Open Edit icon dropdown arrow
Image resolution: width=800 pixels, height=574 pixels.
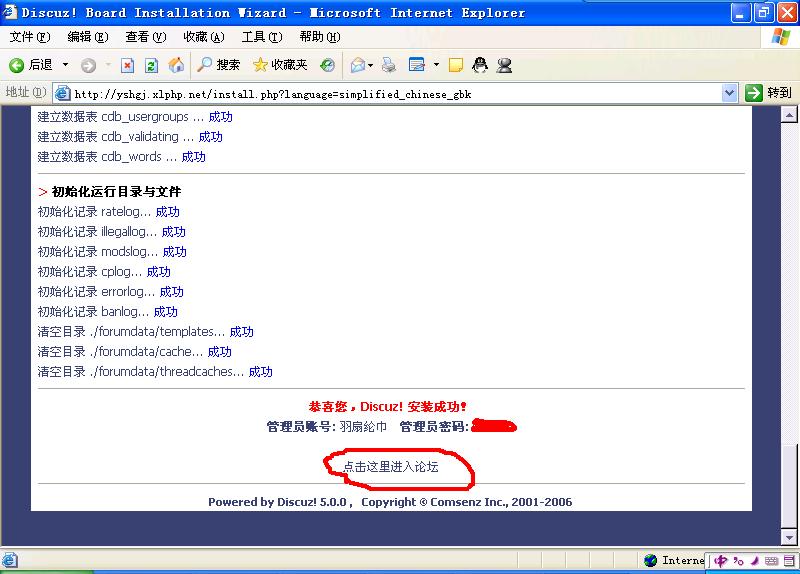coord(436,65)
